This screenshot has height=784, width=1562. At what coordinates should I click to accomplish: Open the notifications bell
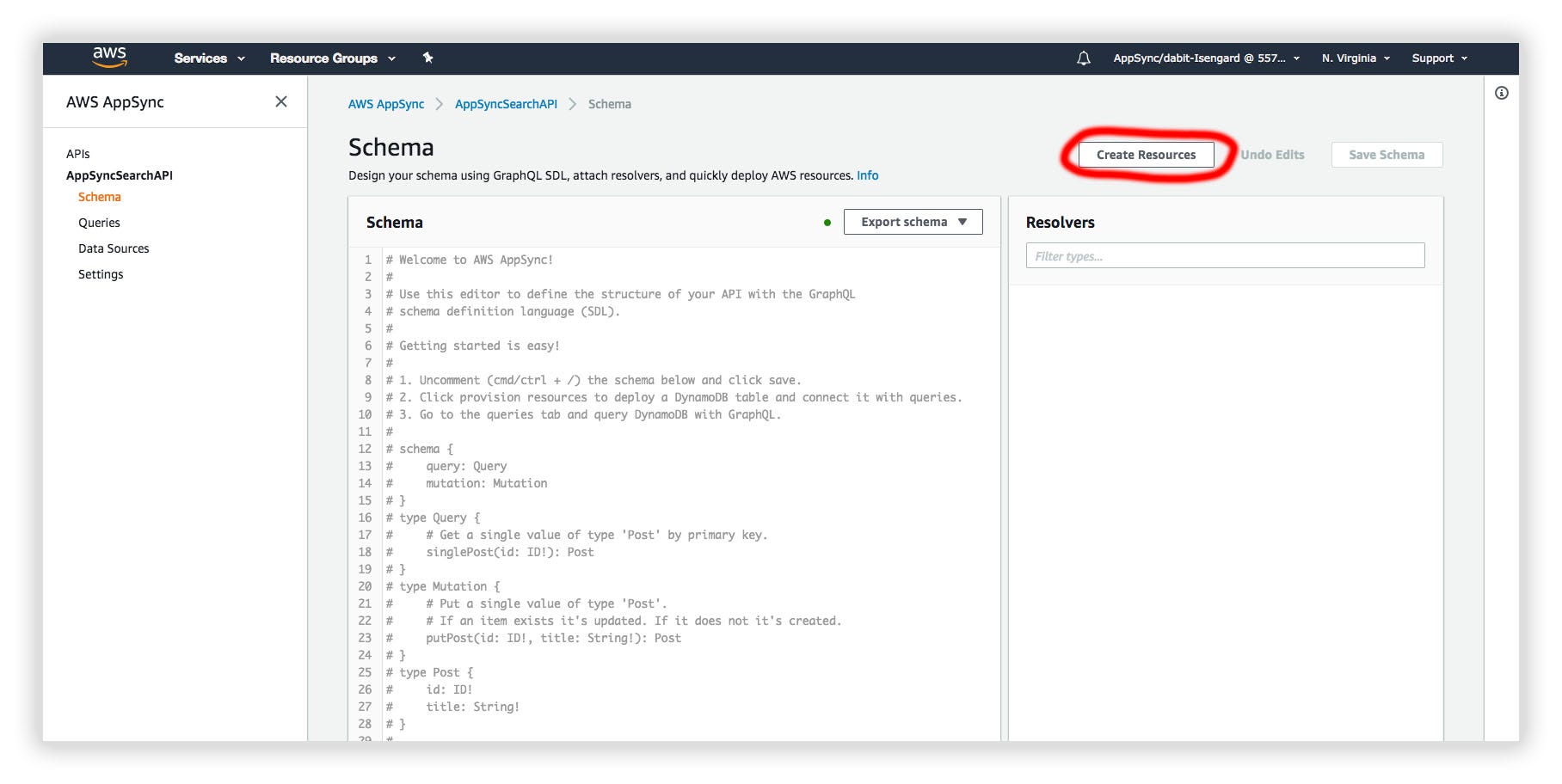coord(1082,58)
